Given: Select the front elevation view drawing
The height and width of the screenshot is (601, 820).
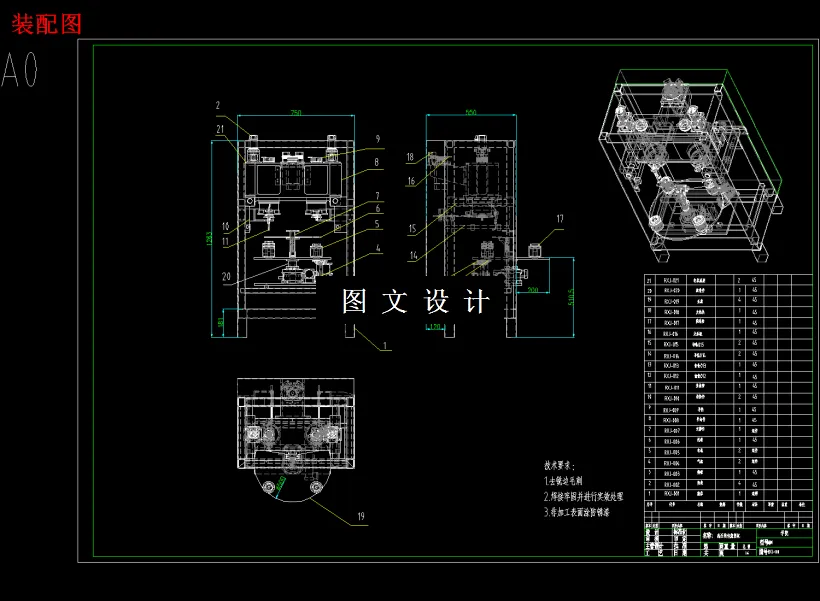Looking at the screenshot, I should (x=296, y=235).
